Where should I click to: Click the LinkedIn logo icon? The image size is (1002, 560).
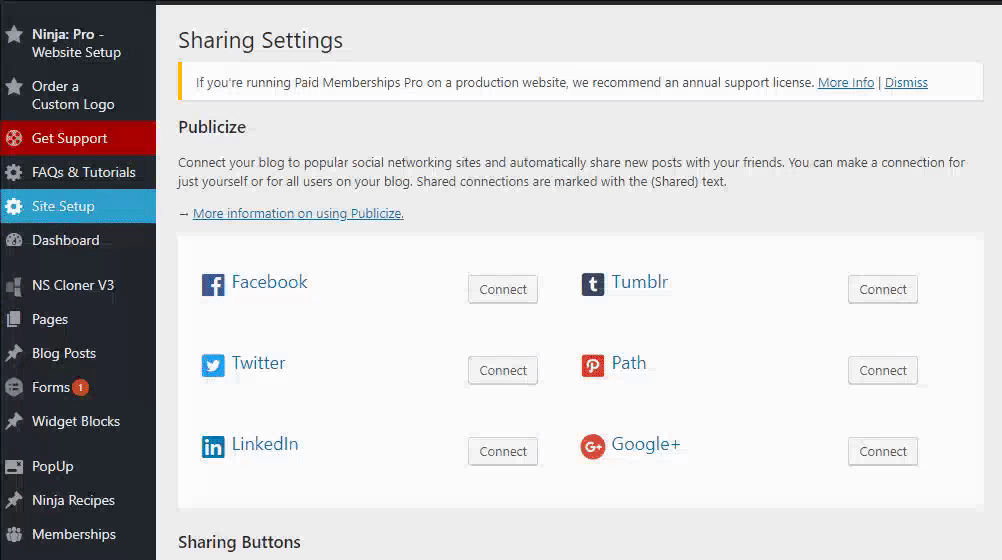pyautogui.click(x=213, y=447)
